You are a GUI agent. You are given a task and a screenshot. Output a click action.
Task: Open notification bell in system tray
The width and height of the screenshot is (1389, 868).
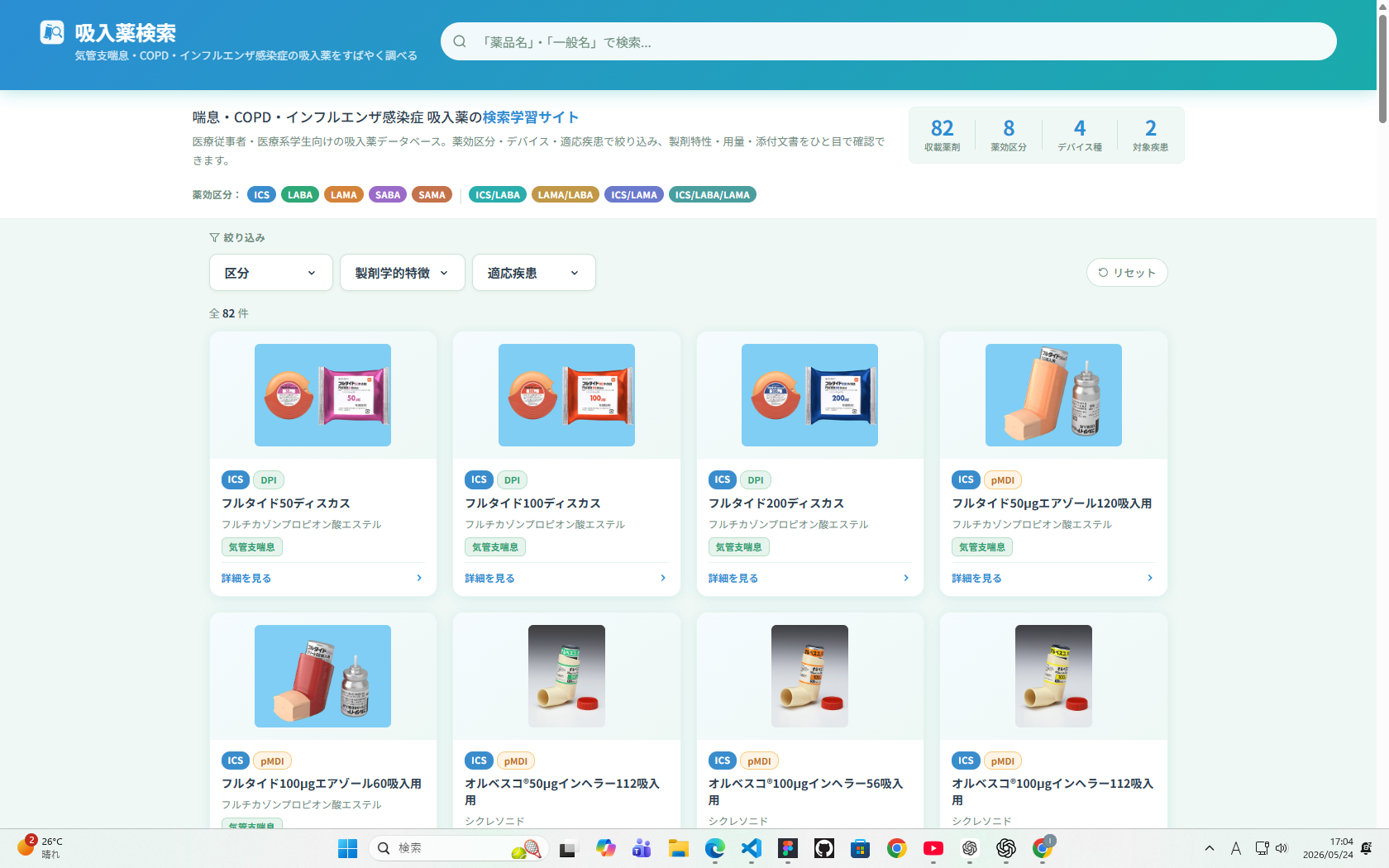pos(1366,848)
